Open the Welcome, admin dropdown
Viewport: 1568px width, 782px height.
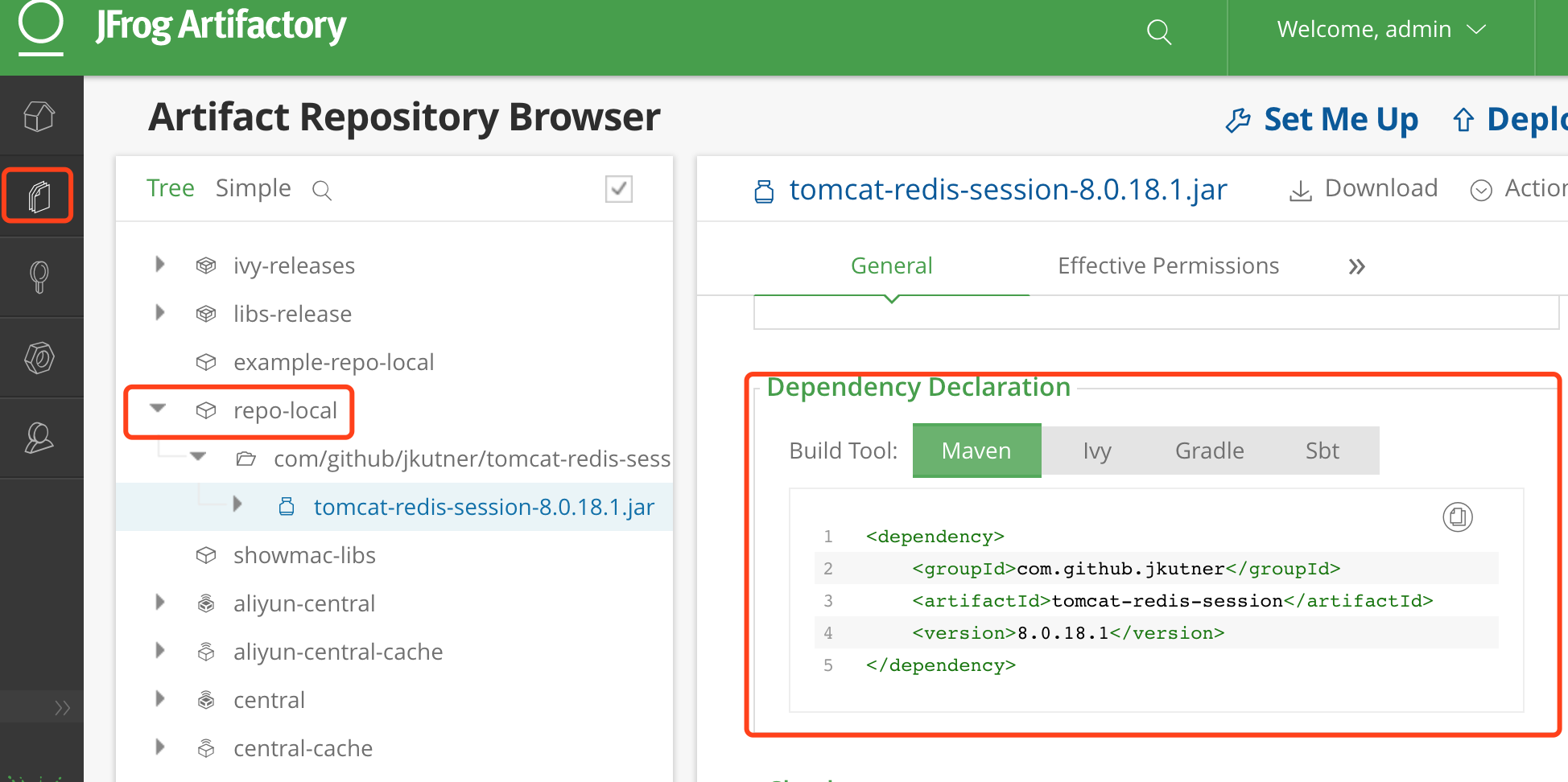(x=1380, y=30)
